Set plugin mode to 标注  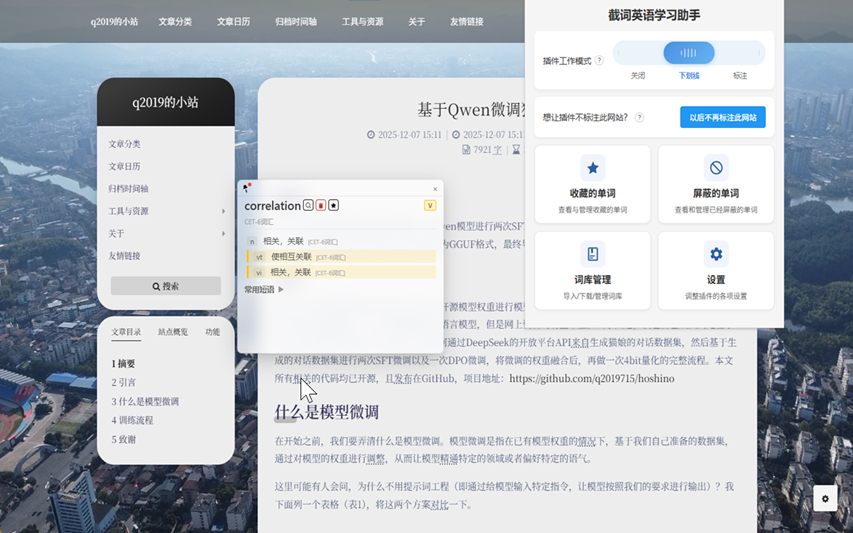click(x=740, y=76)
